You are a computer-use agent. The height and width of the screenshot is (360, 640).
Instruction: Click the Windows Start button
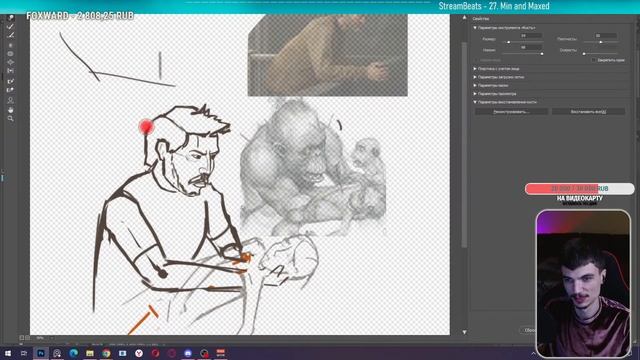(x=8, y=353)
